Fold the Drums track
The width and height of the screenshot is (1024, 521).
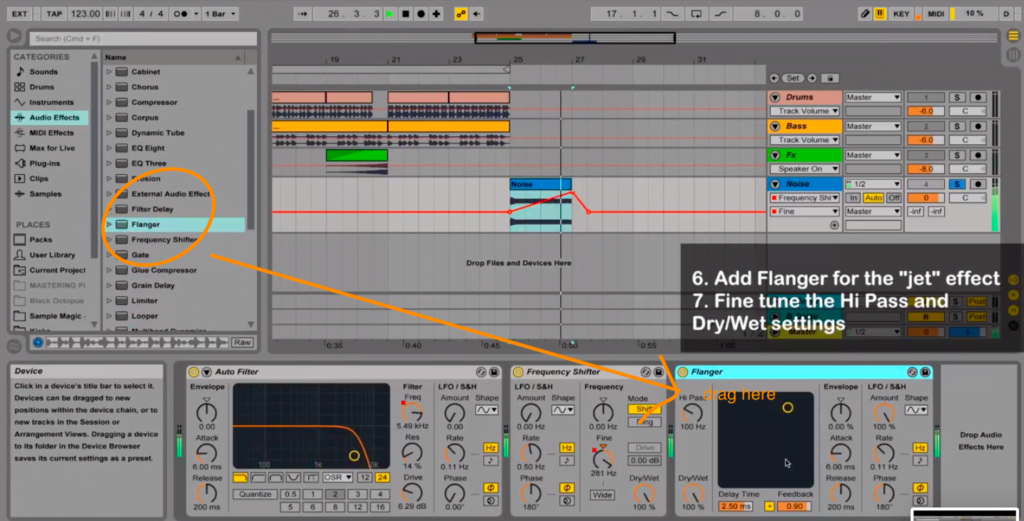(775, 97)
